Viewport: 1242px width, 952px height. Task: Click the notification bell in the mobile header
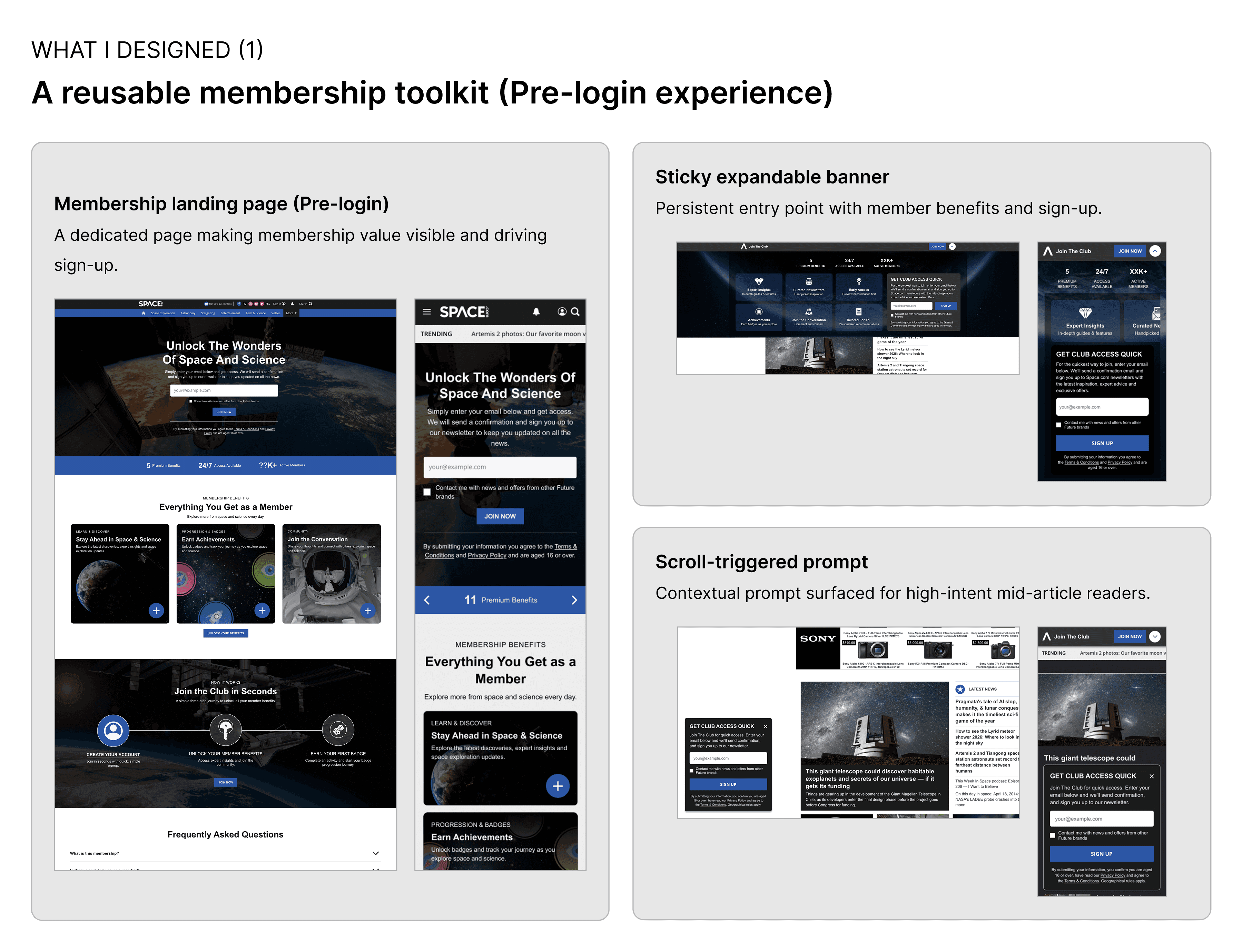[536, 312]
